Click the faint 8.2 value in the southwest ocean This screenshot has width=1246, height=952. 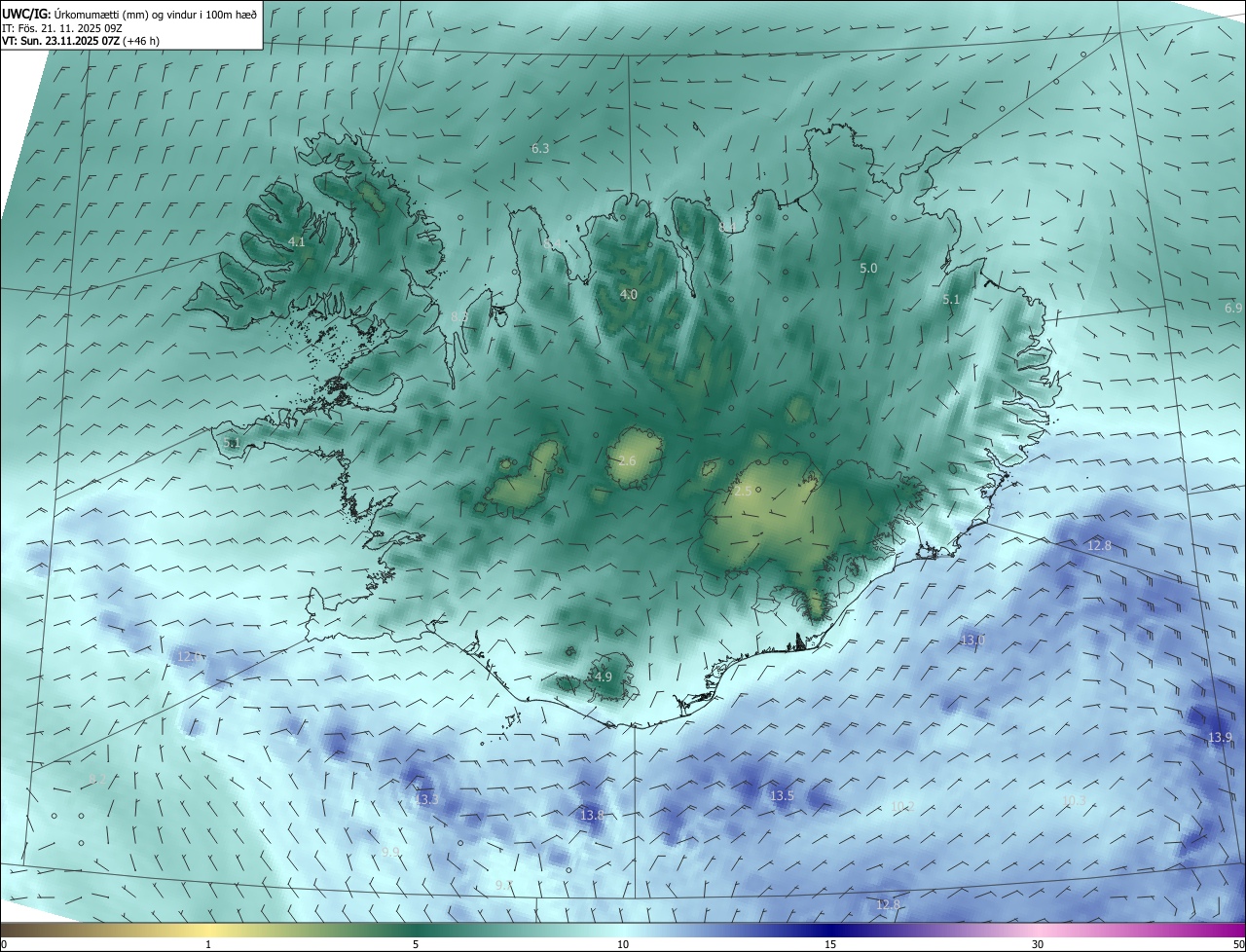(x=96, y=780)
